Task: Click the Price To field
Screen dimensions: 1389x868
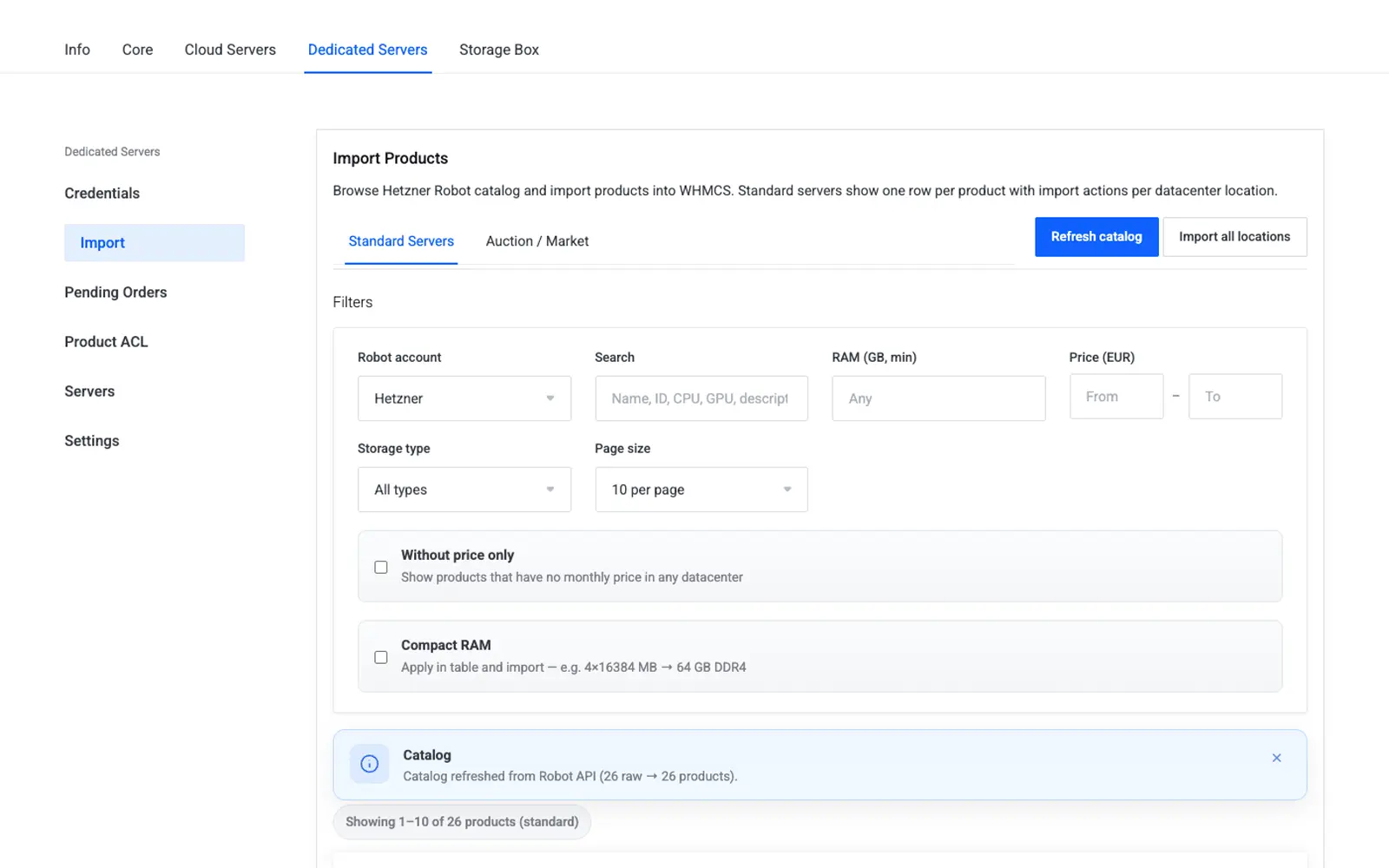Action: tap(1235, 397)
